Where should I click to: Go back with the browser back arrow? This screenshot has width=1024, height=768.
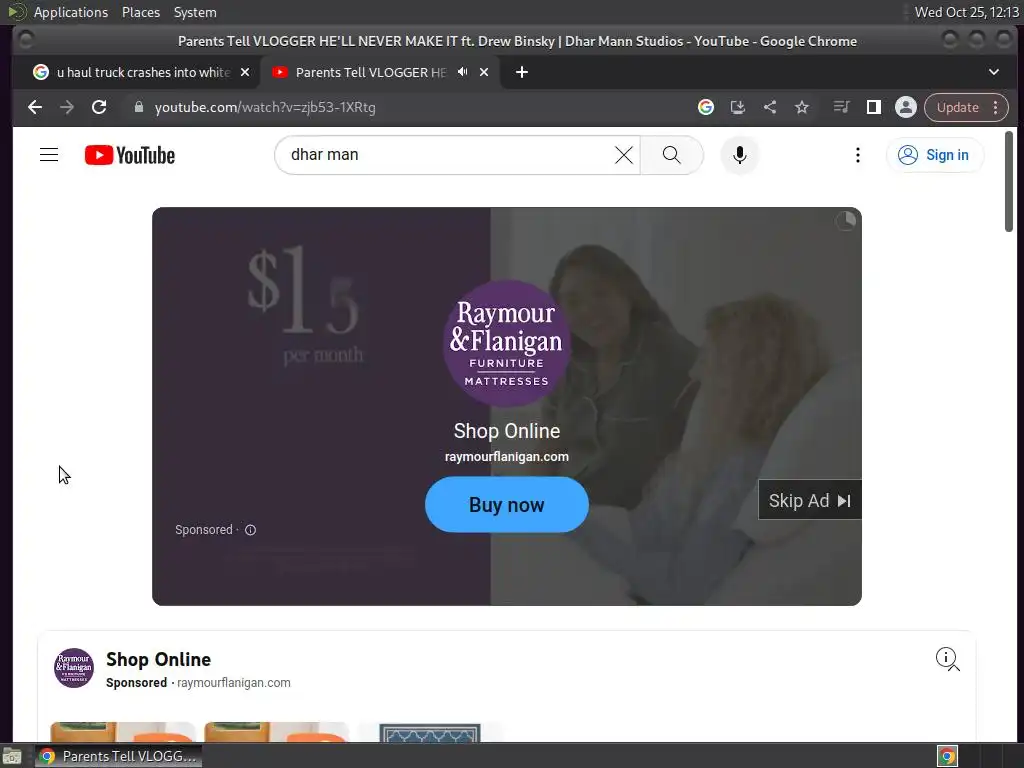35,107
